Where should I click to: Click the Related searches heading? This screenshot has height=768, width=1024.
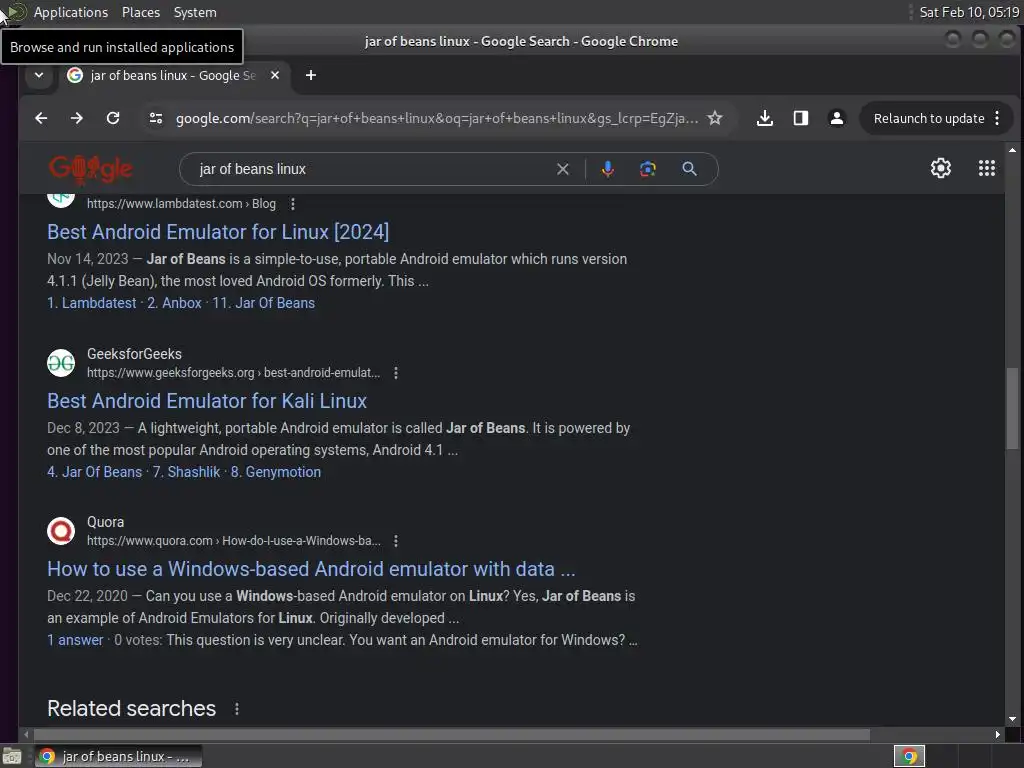pyautogui.click(x=131, y=709)
